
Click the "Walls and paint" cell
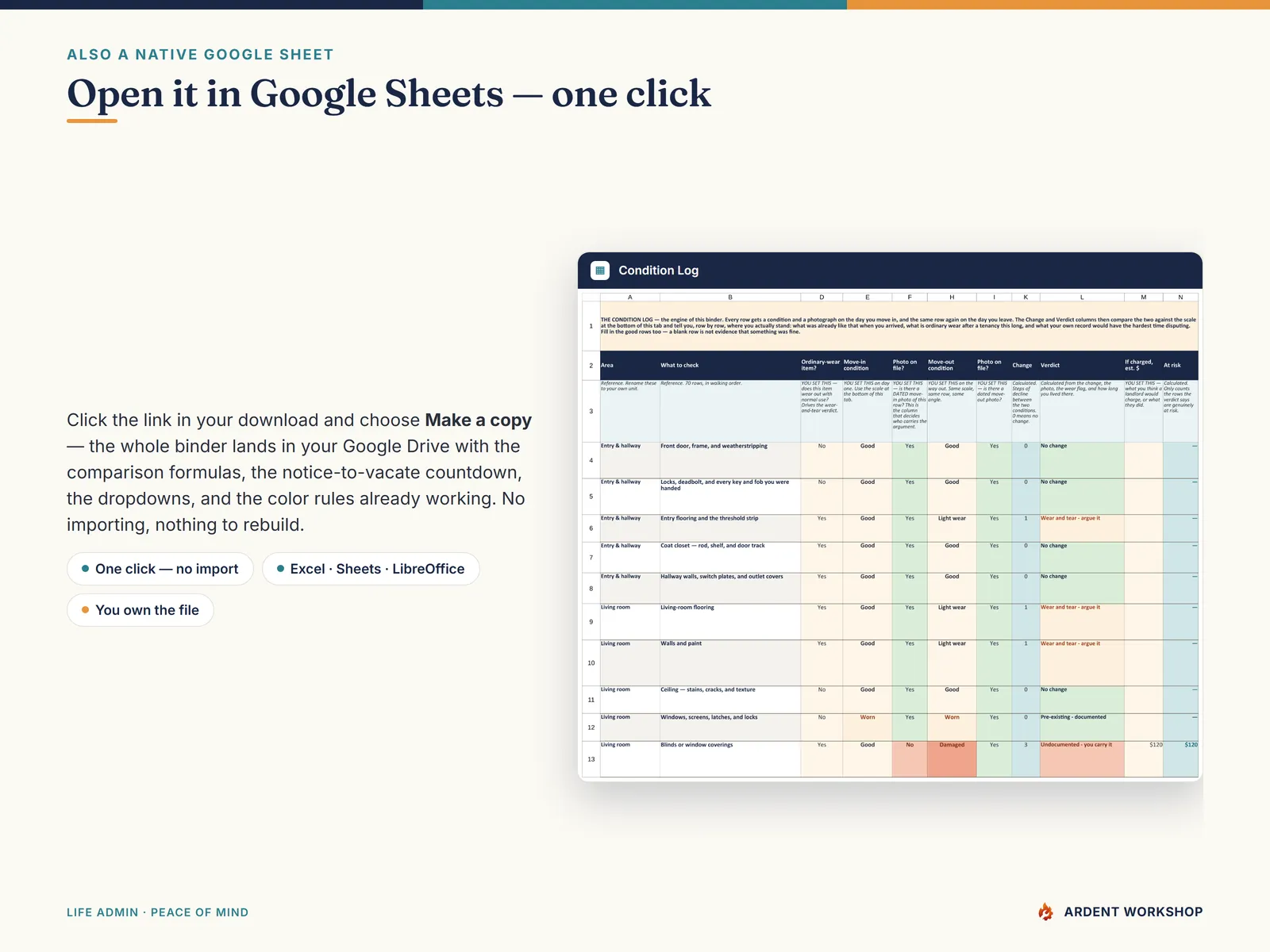click(730, 663)
